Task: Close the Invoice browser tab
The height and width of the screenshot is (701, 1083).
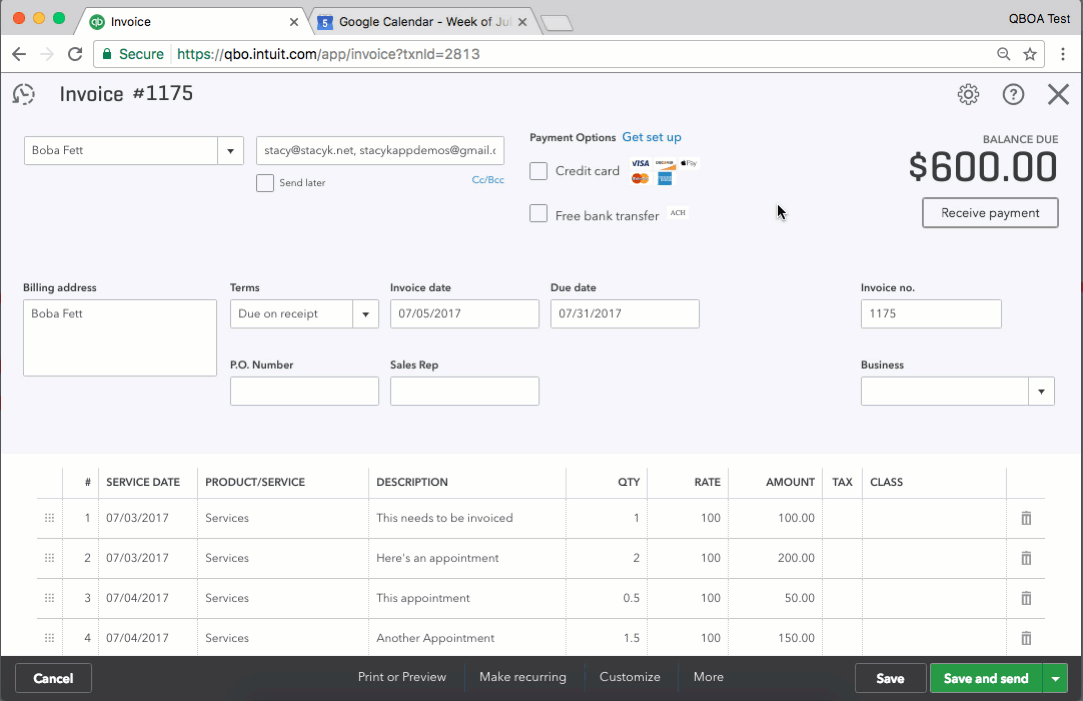Action: (x=294, y=22)
